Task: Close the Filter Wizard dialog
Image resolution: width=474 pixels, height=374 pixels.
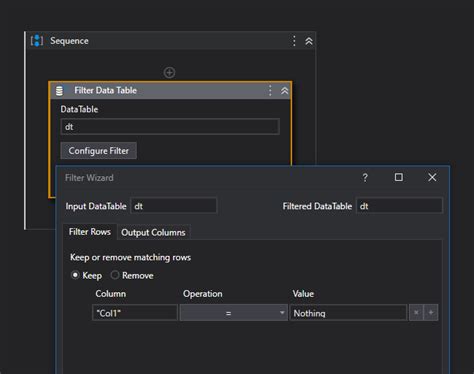Action: point(432,177)
